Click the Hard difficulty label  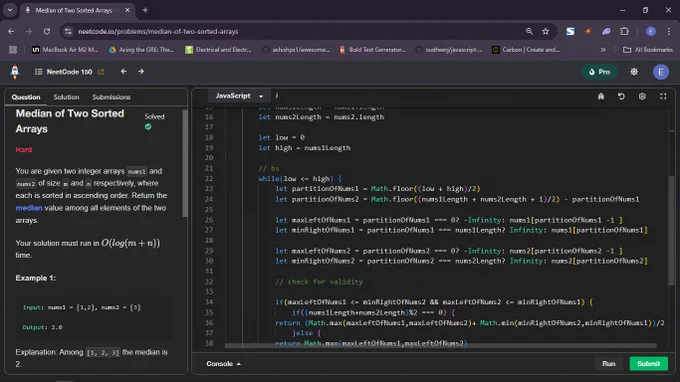point(24,150)
